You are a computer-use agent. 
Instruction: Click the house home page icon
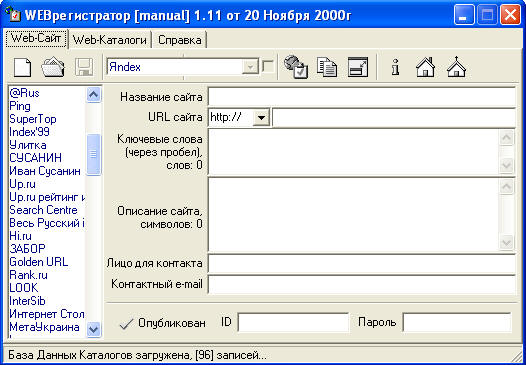click(425, 67)
